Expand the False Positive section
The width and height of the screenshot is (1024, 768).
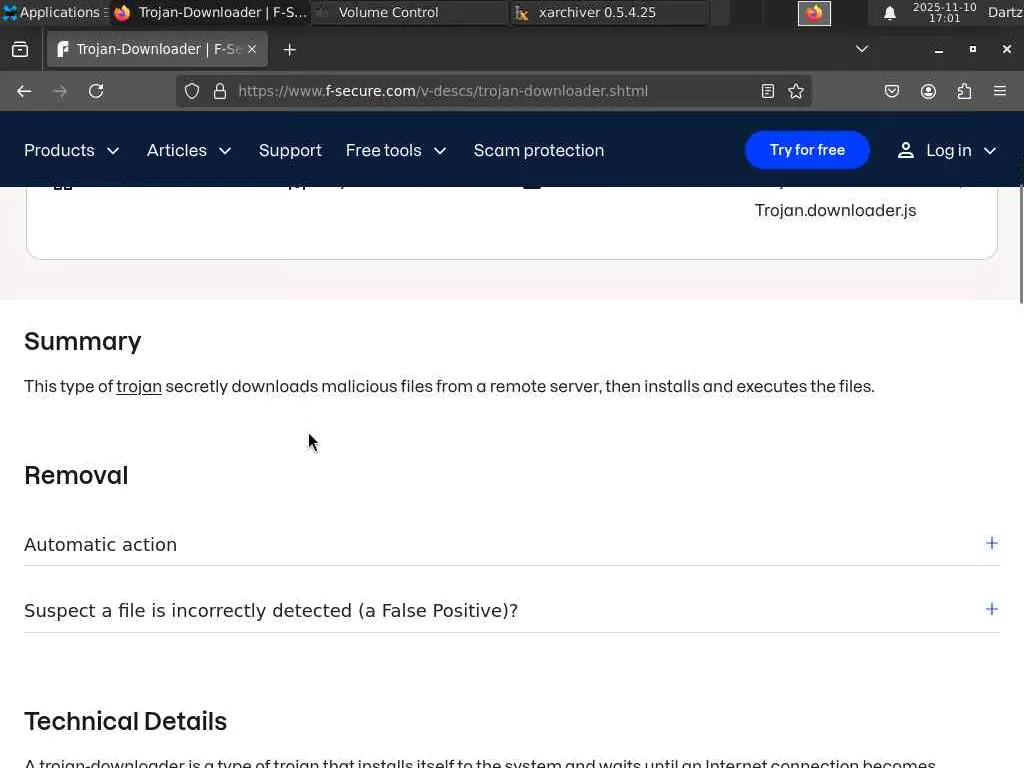[991, 609]
